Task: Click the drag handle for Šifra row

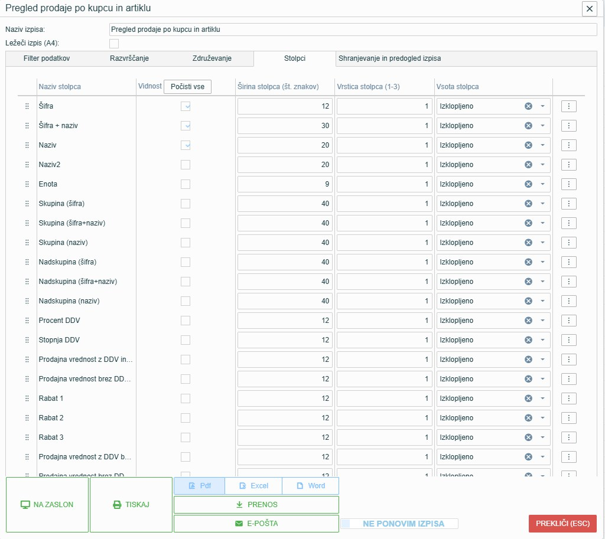Action: pyautogui.click(x=27, y=106)
